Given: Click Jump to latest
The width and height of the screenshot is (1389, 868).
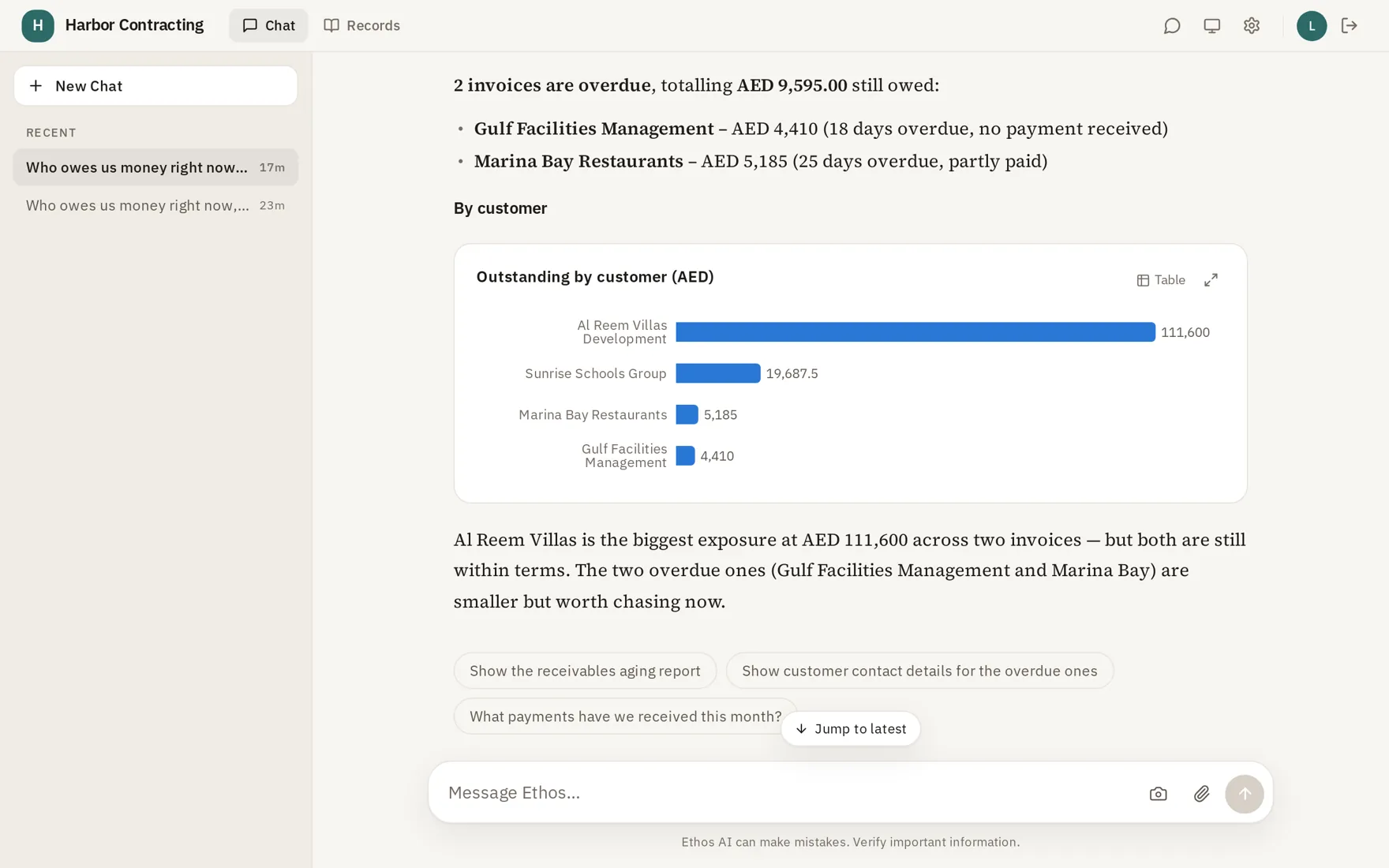Looking at the screenshot, I should pyautogui.click(x=851, y=728).
